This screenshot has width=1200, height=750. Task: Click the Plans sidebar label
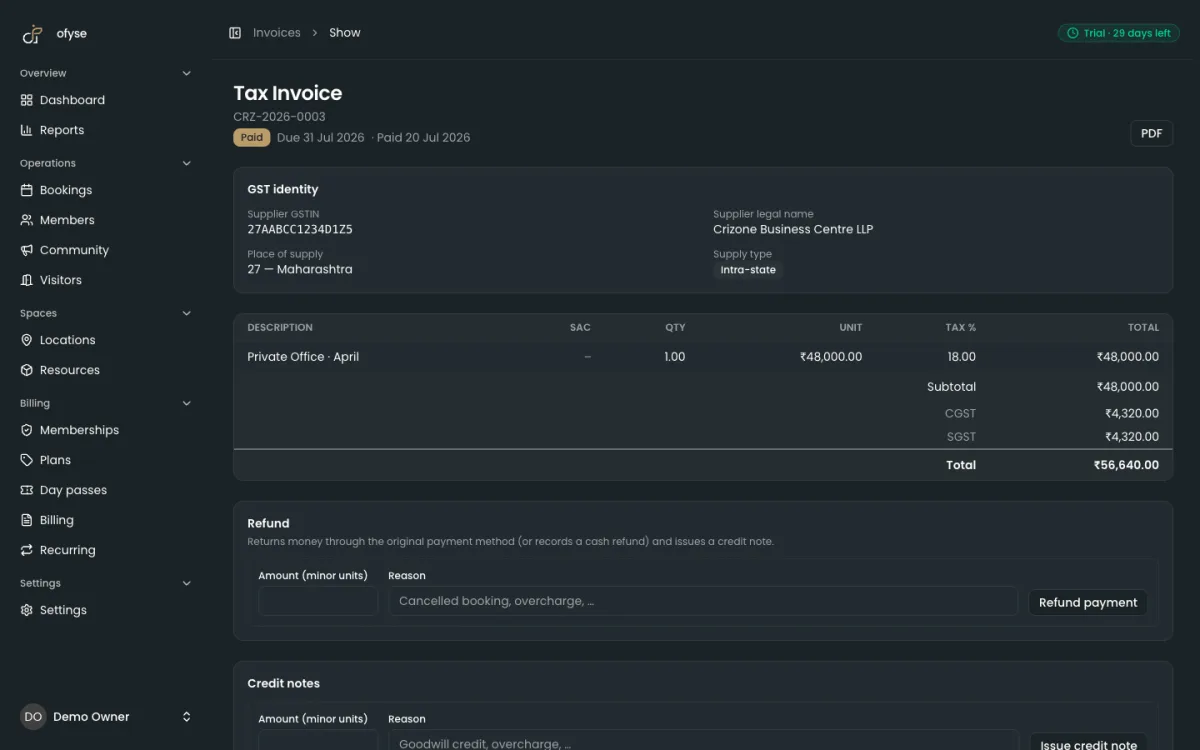(x=55, y=460)
